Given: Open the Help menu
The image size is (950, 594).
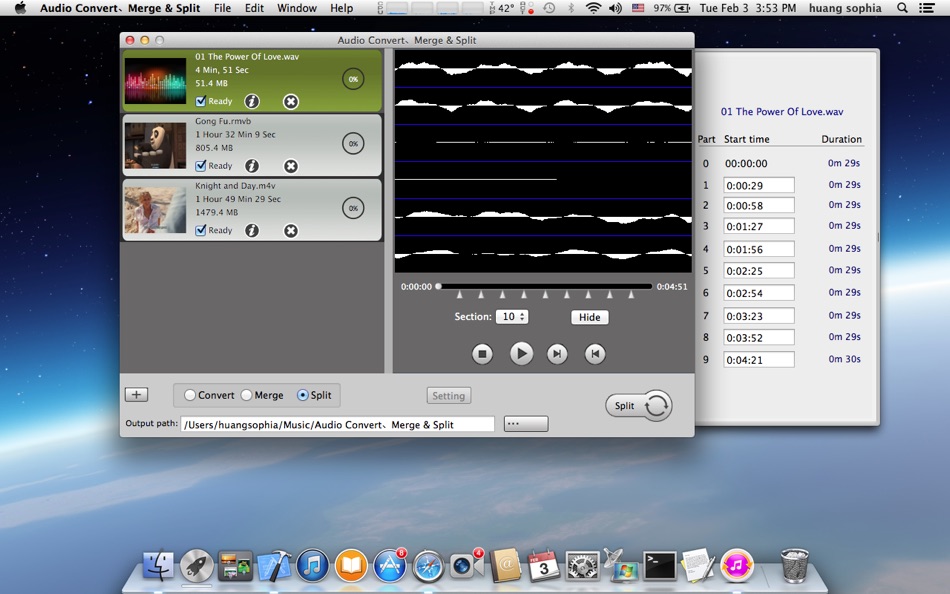Looking at the screenshot, I should (x=342, y=8).
